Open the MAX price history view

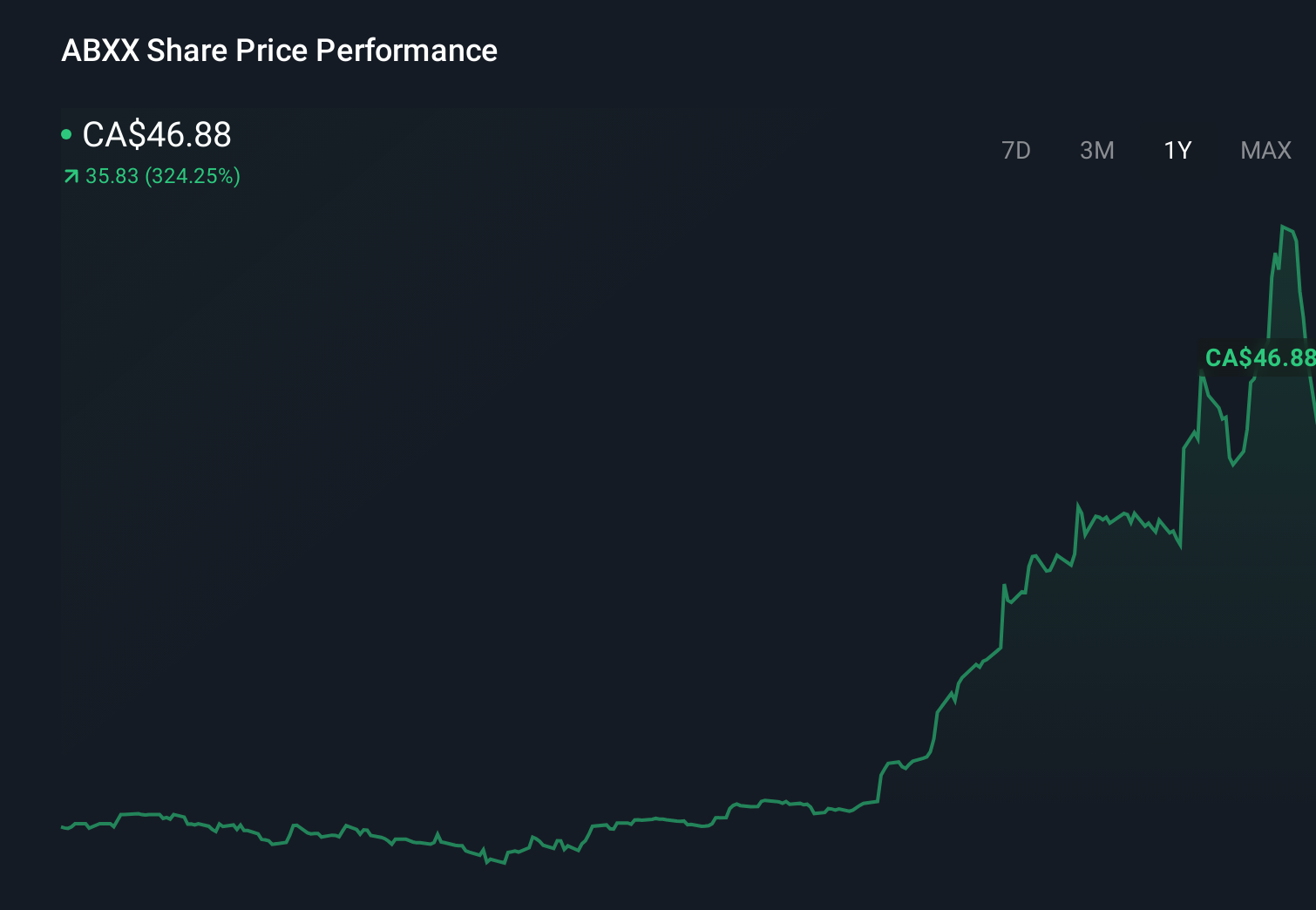tap(1265, 150)
